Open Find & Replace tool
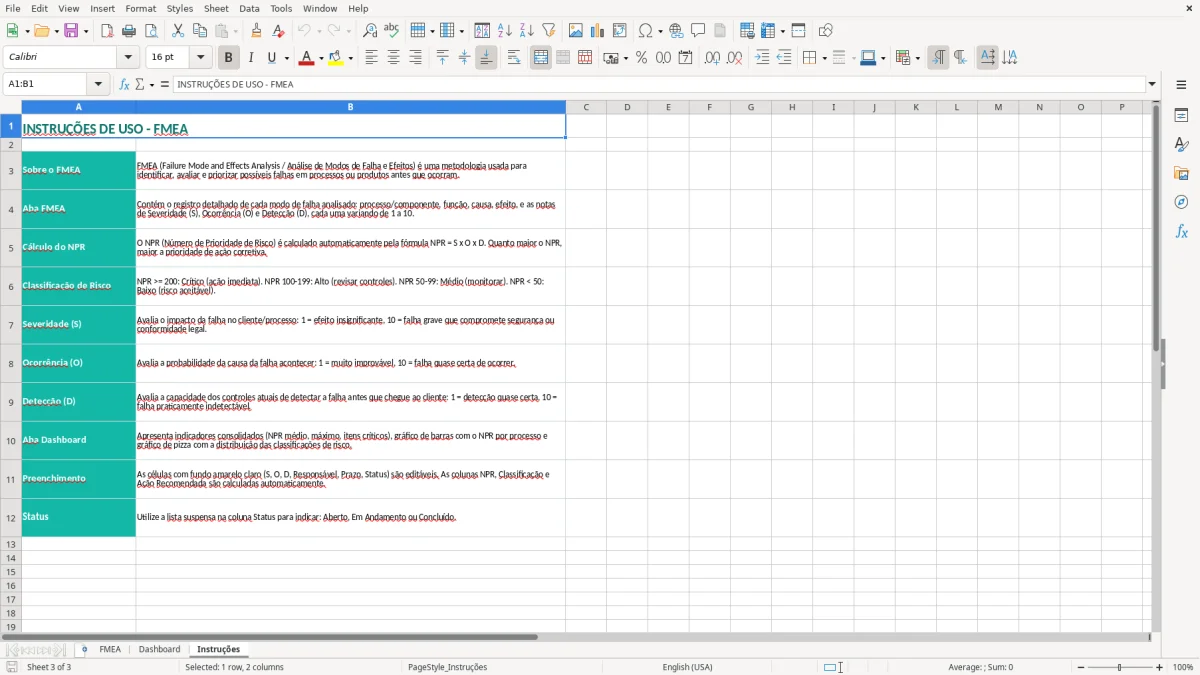This screenshot has width=1200, height=675. tap(370, 31)
